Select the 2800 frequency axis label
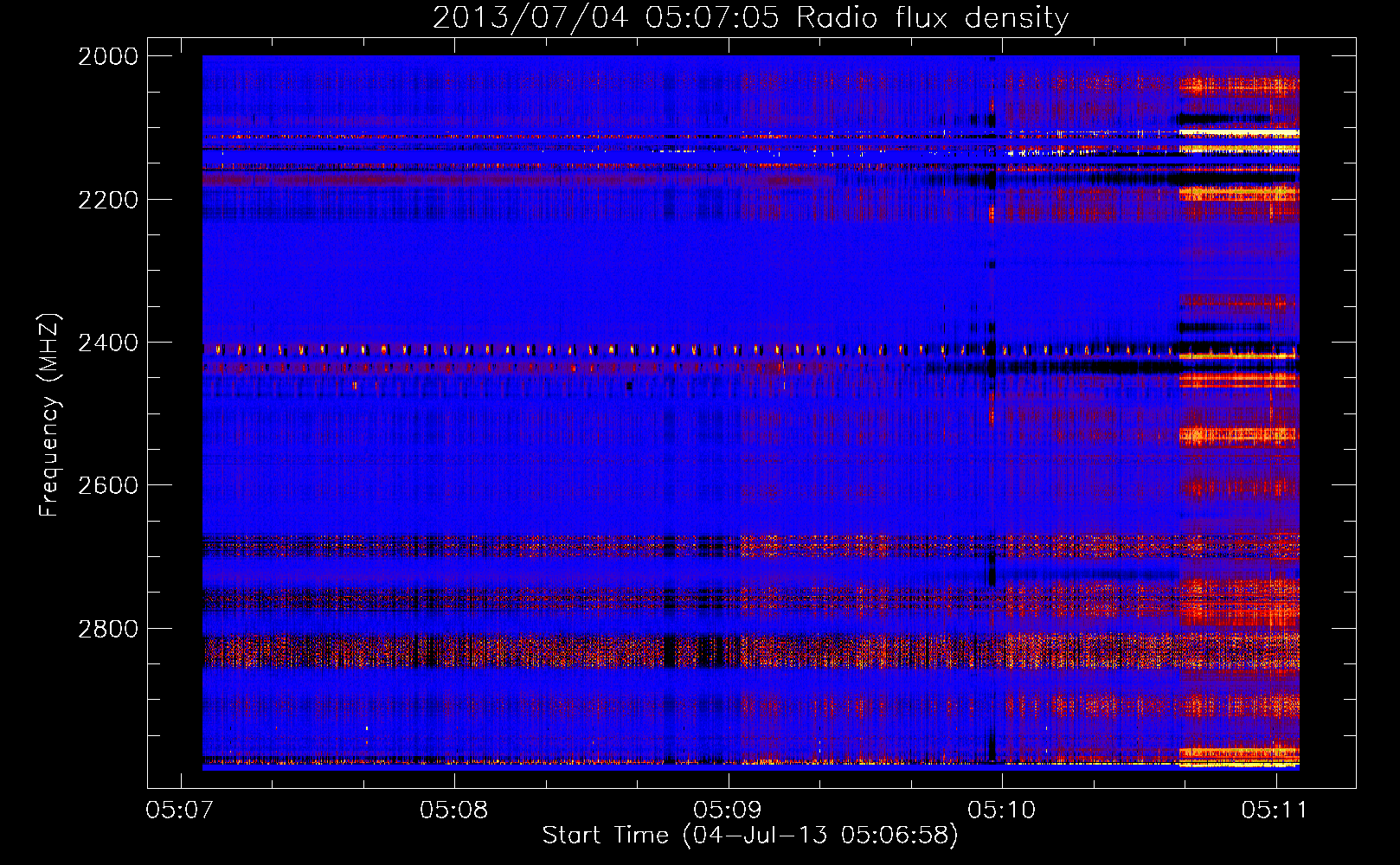 point(108,629)
